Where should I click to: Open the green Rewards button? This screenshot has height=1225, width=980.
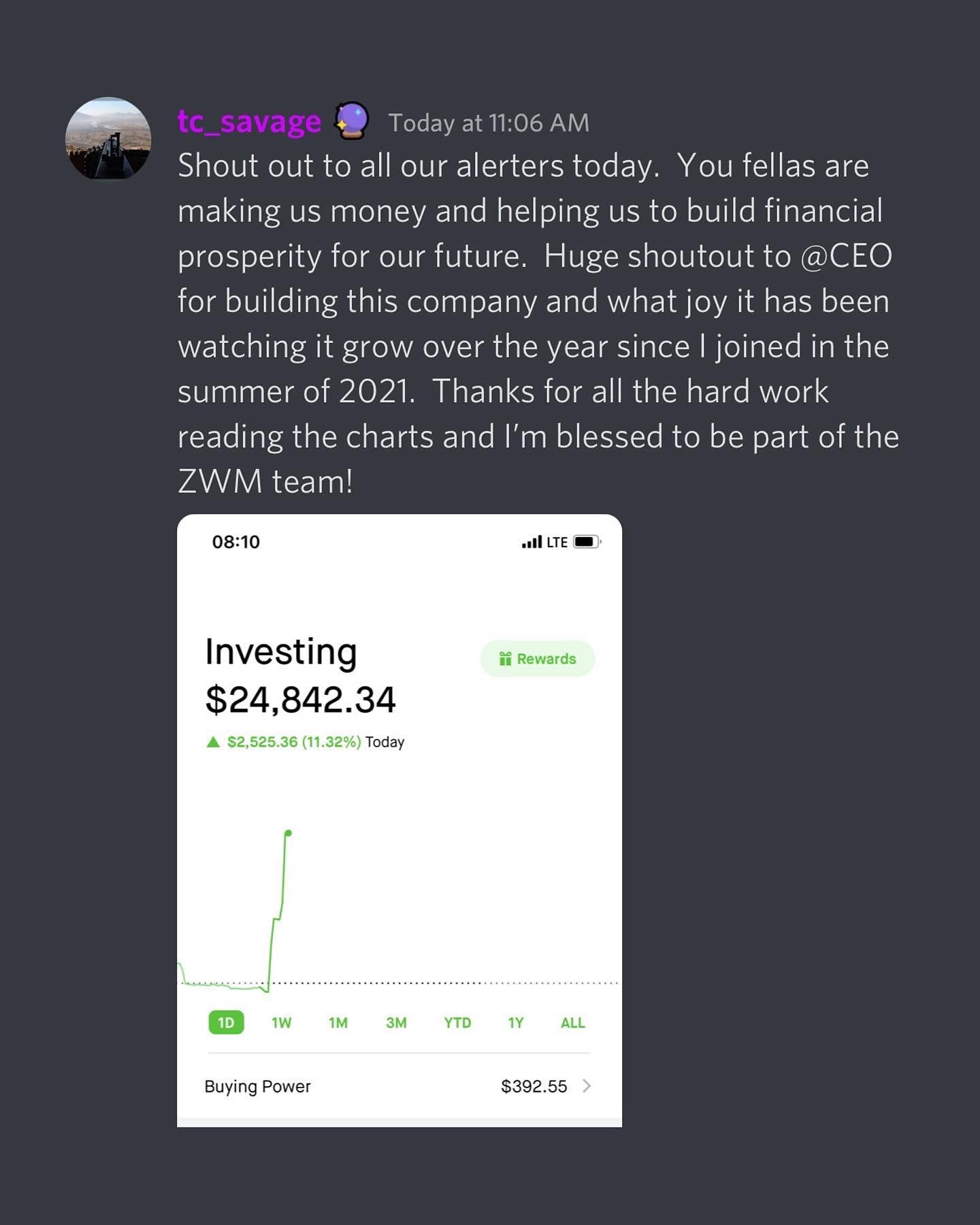point(538,659)
